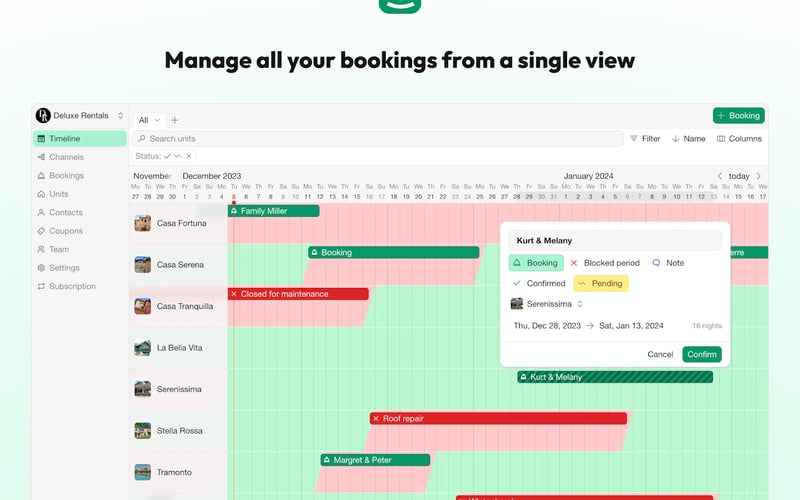Click the Casa Fortuna unit name
Image resolution: width=800 pixels, height=500 pixels.
(181, 223)
